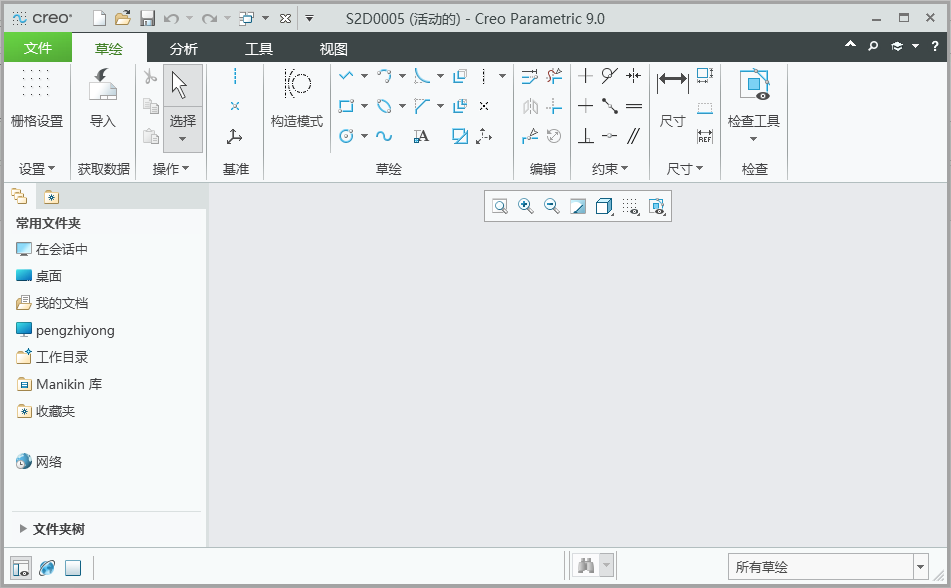Open the 所有草绘 selection filter dropdown
This screenshot has height=588, width=951.
pyautogui.click(x=920, y=567)
